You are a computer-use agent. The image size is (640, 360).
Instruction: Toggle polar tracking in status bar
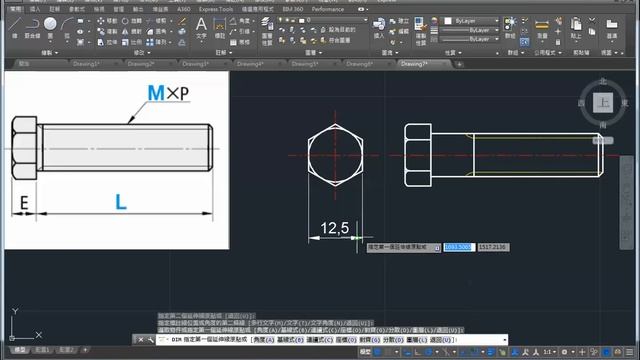pos(428,351)
